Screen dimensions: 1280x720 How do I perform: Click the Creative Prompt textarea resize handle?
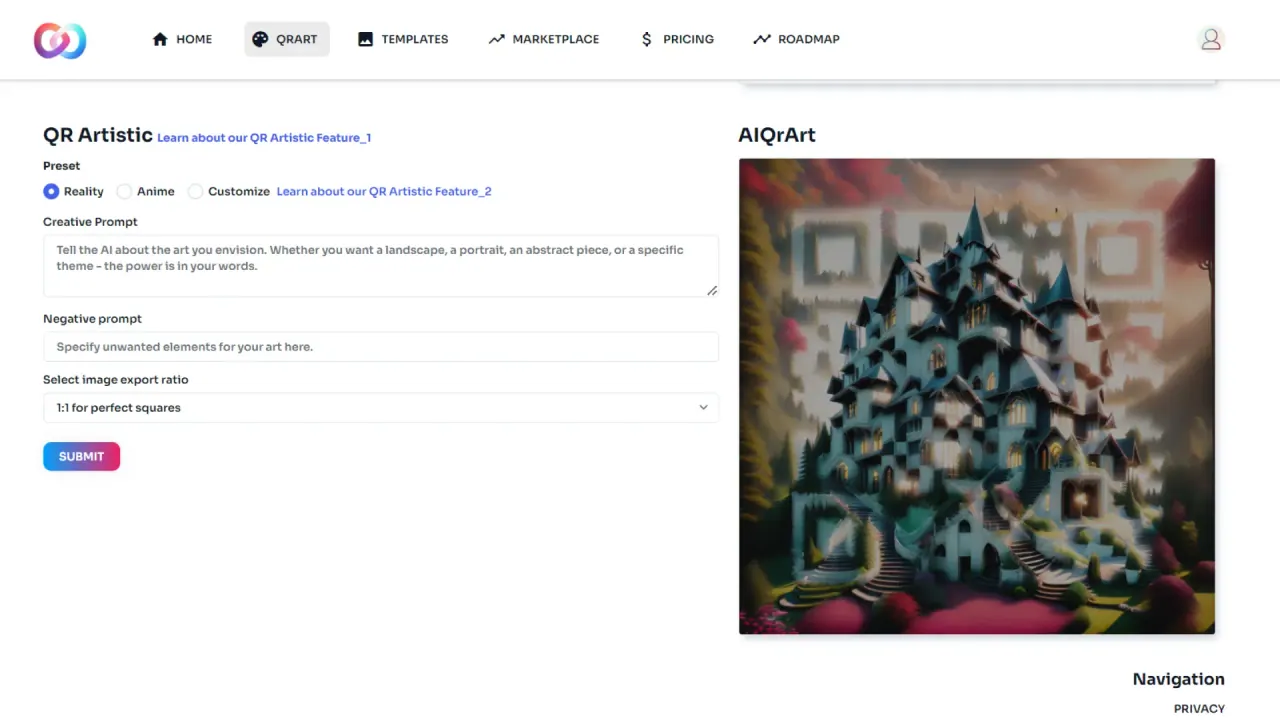(x=712, y=290)
